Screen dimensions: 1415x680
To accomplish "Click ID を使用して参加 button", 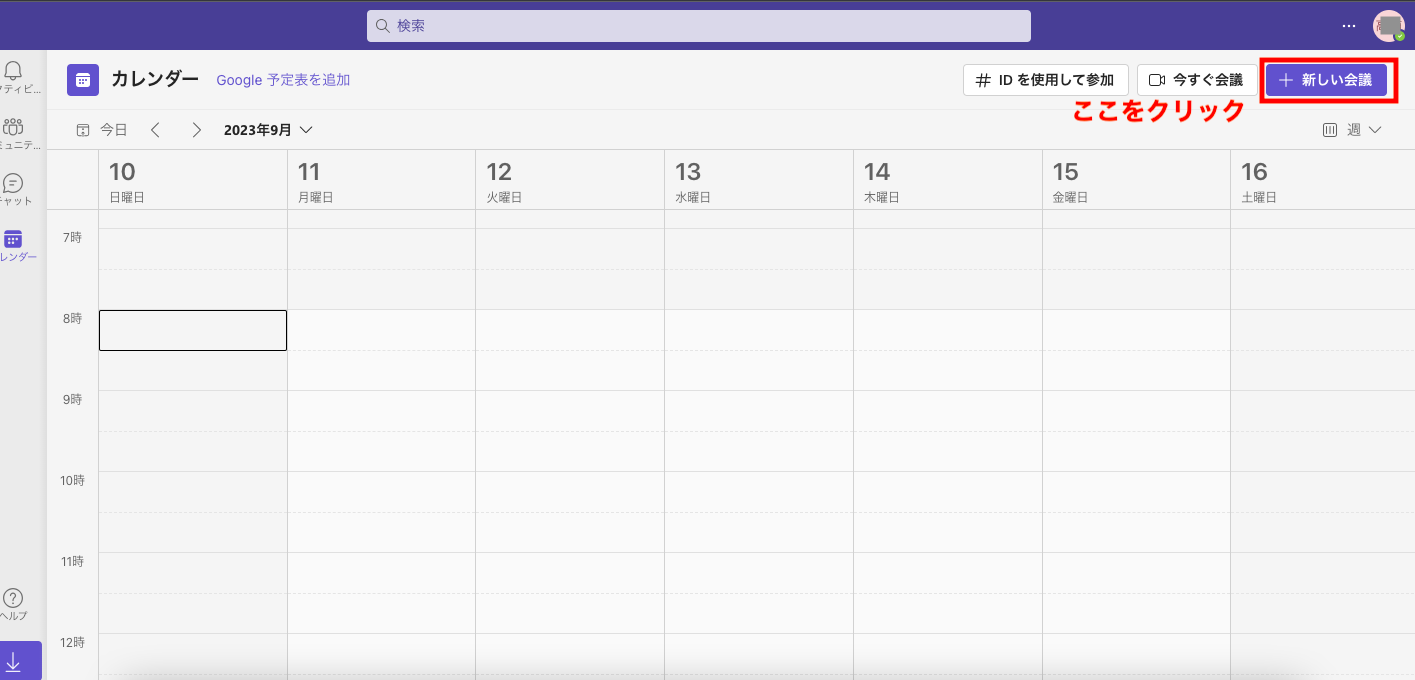I will 1045,80.
